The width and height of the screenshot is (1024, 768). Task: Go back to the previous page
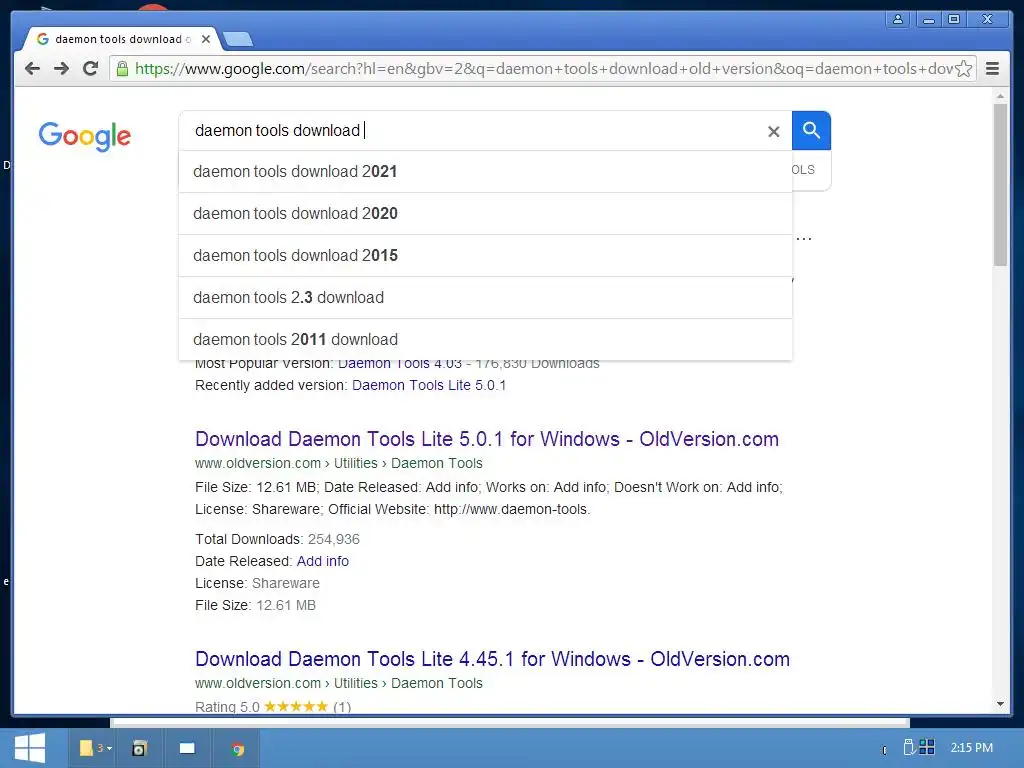(x=32, y=69)
